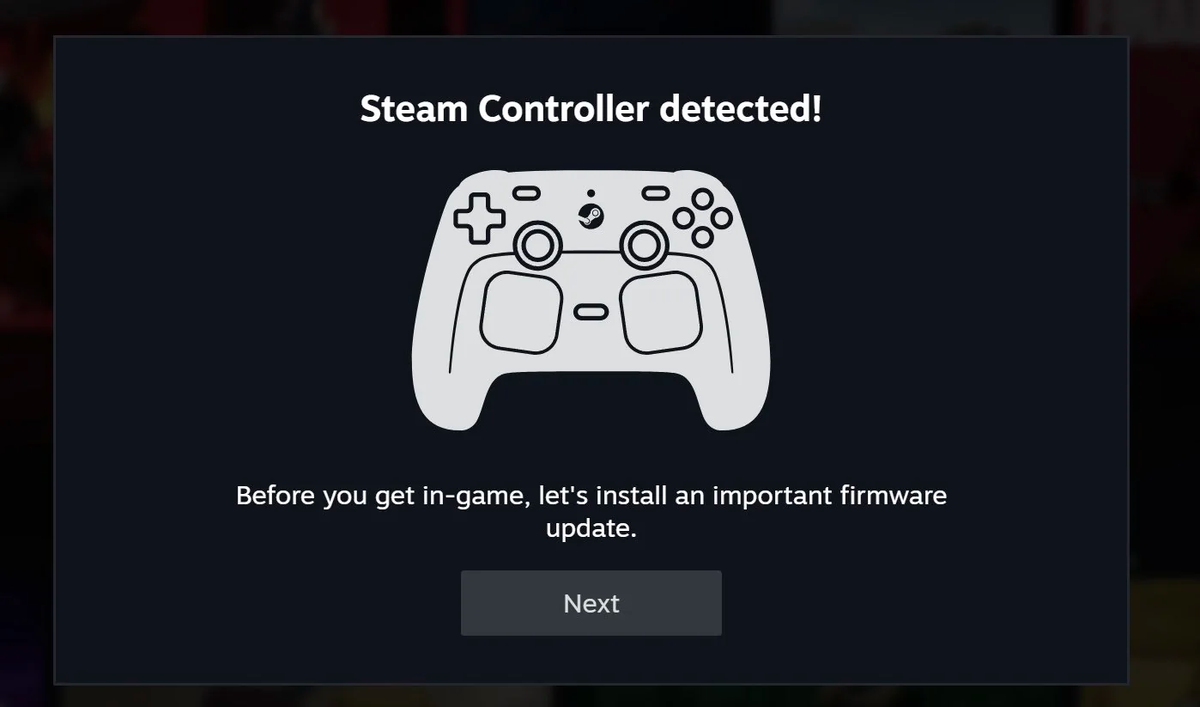Click the right grip handle of the controller
This screenshot has width=1200, height=707.
point(733,385)
